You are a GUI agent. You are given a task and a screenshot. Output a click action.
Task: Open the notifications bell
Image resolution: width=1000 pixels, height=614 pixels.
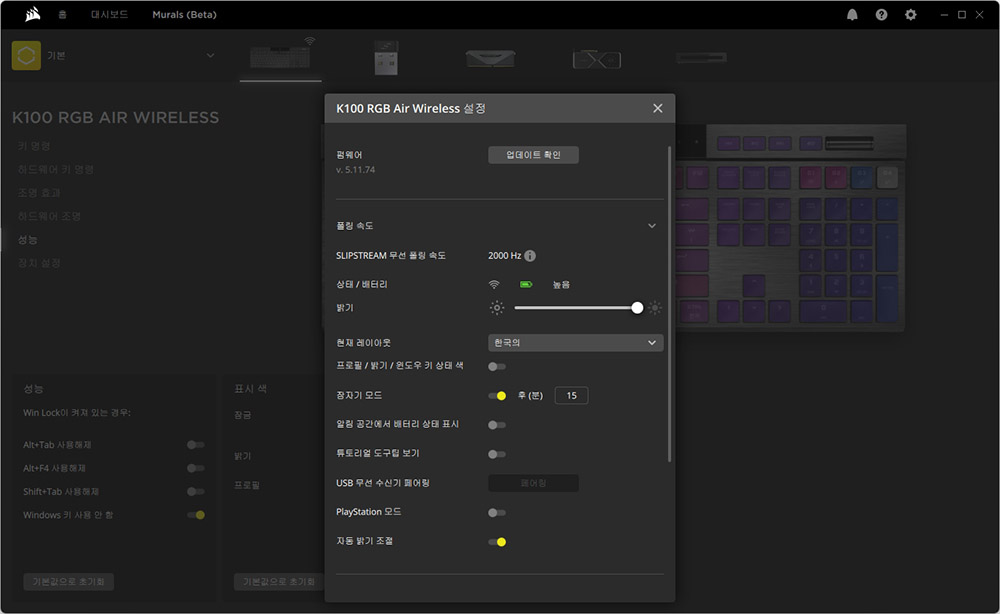(x=852, y=15)
